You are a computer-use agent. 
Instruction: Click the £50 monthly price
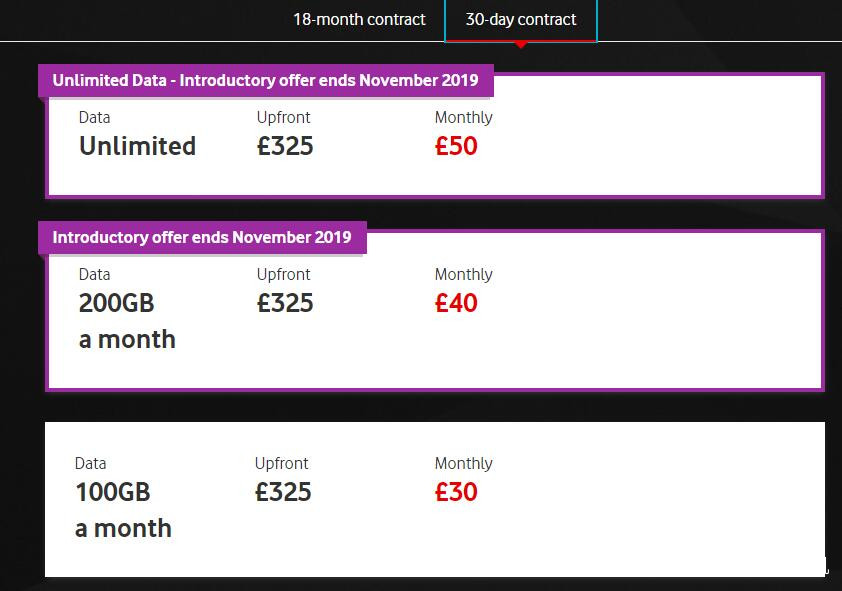coord(456,146)
